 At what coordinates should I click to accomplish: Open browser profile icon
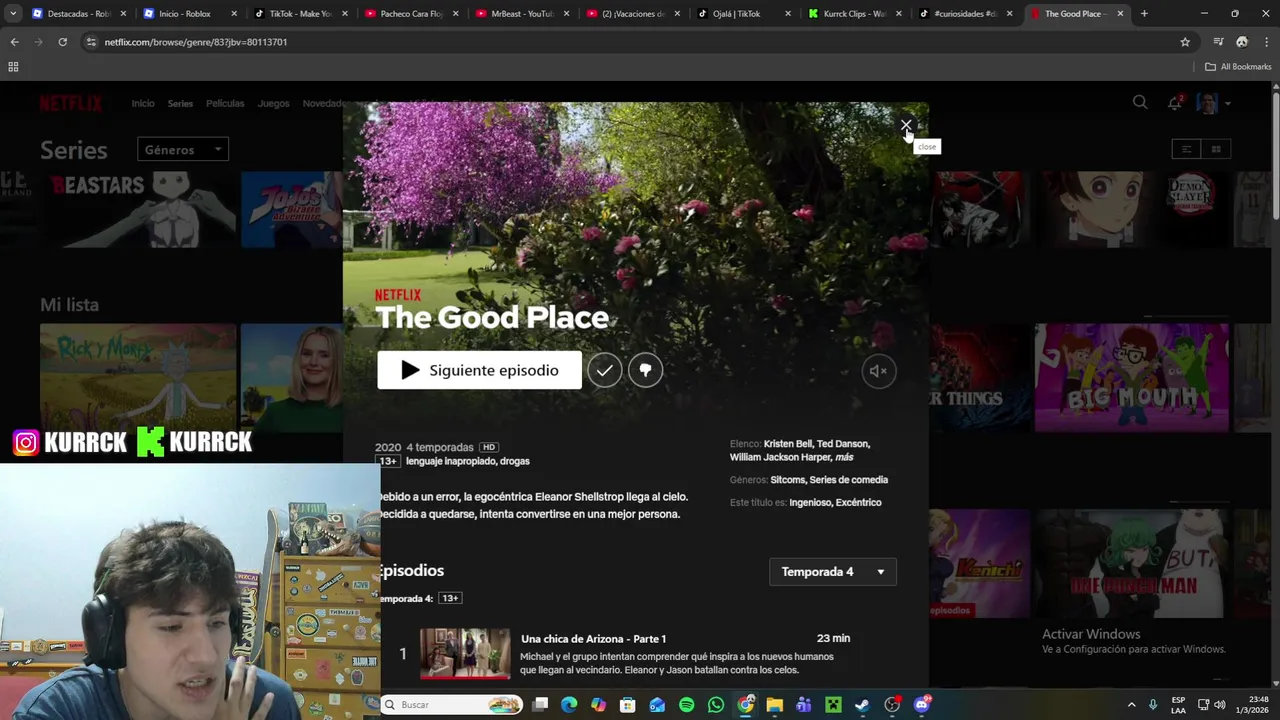coord(1242,42)
